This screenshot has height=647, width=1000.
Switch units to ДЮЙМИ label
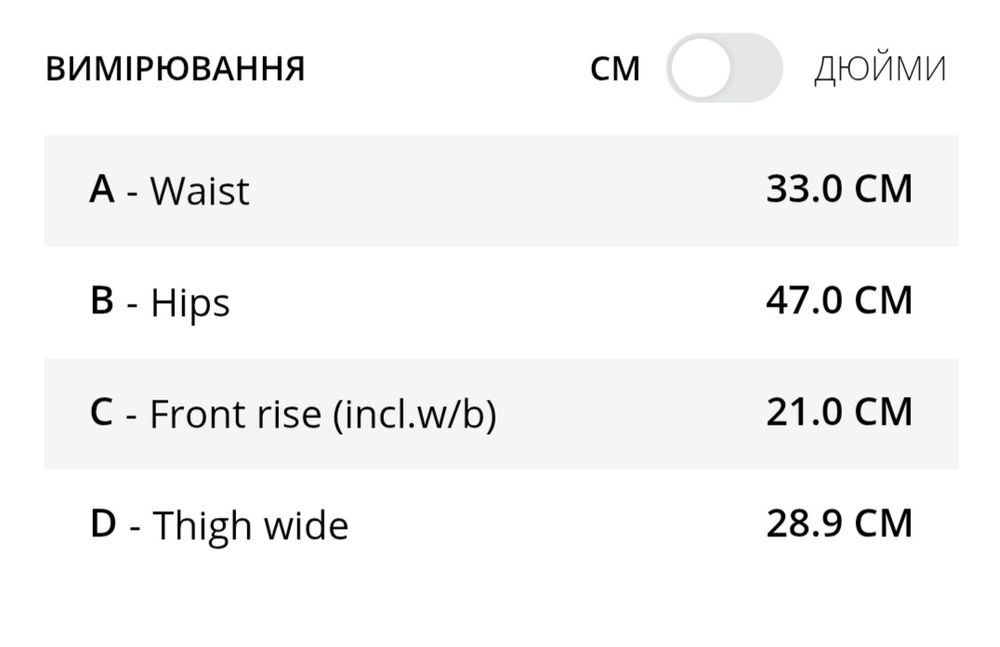click(880, 69)
